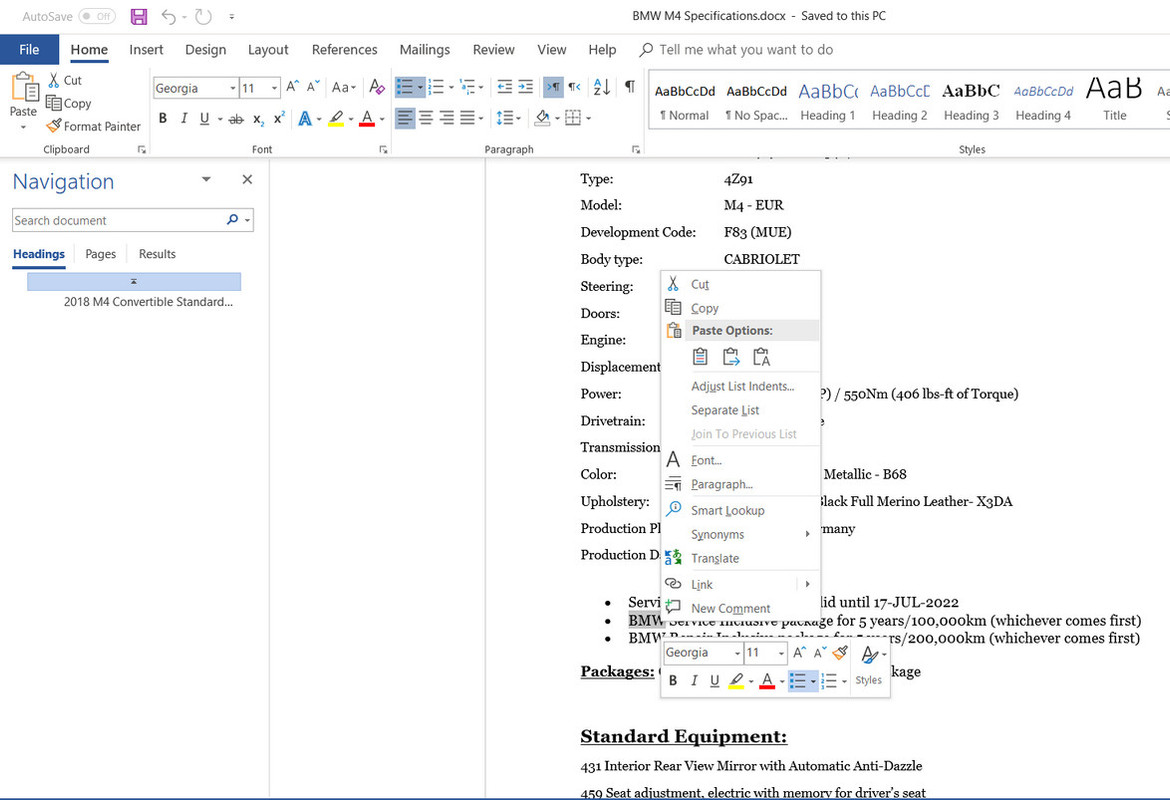Screen dimensions: 1170x800
Task: Choose Merge Formatting paste option
Action: point(731,357)
